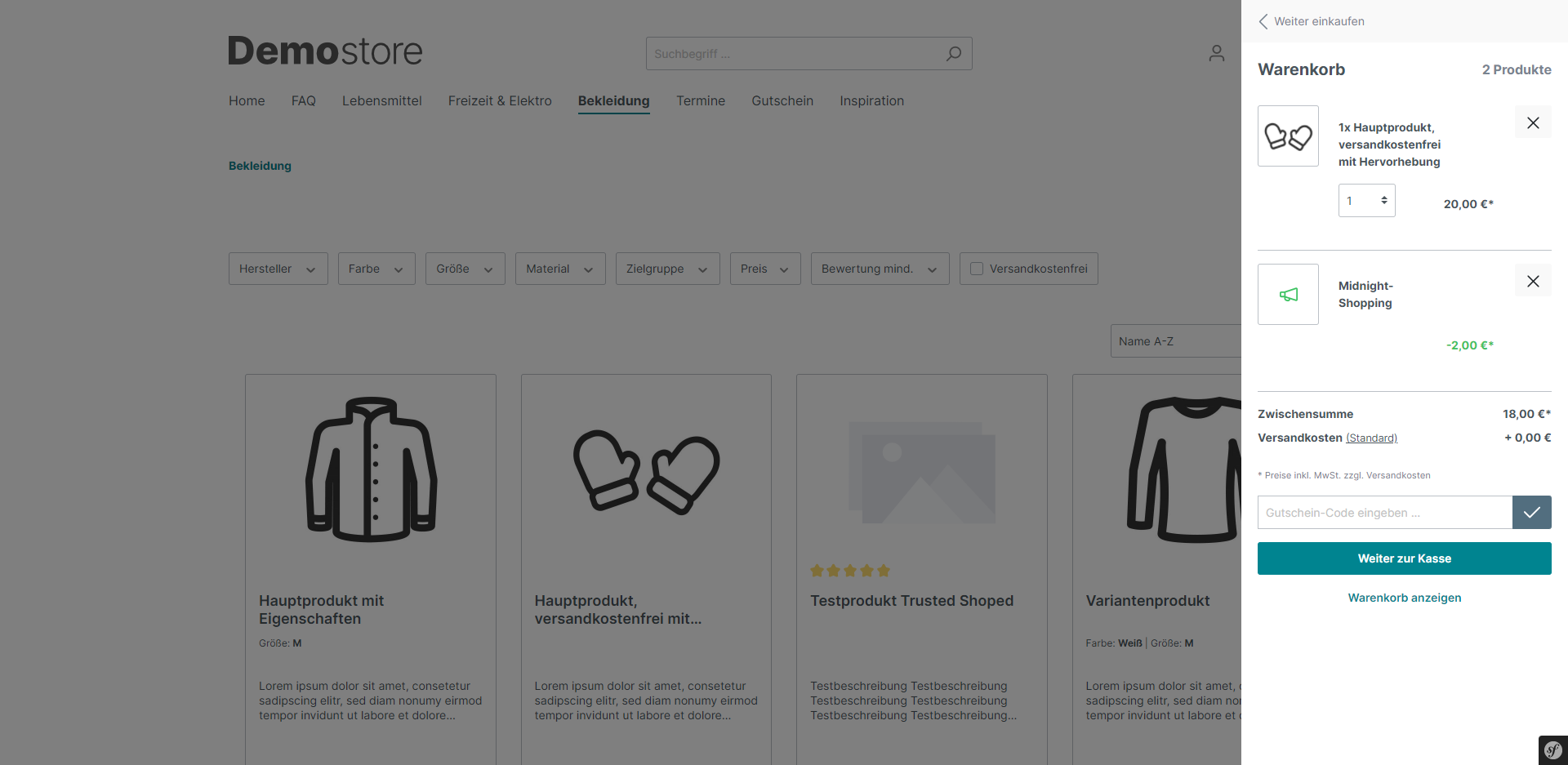Viewport: 1568px width, 765px height.
Task: Click the Symfony profiler icon
Action: 1552,750
